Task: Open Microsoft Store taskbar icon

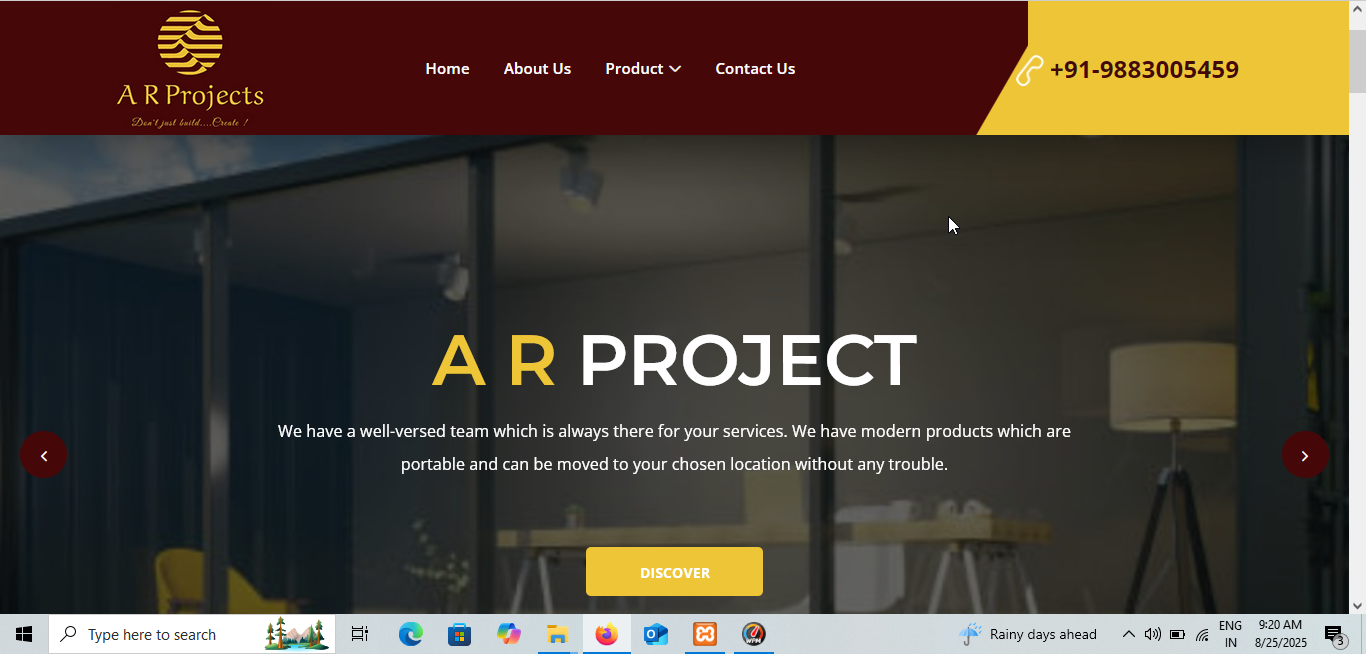Action: 459,634
